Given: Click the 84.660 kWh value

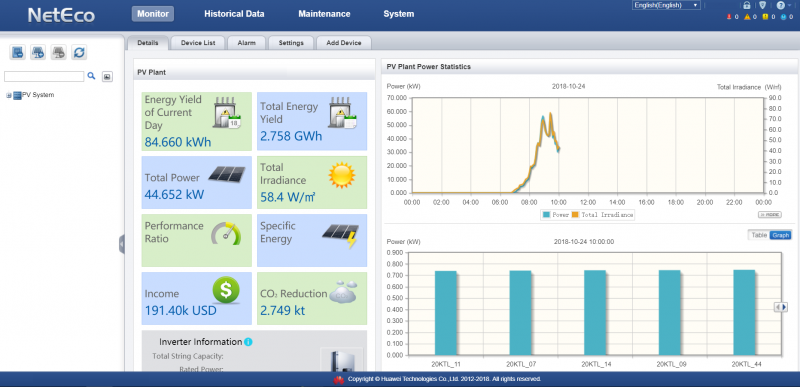Looking at the screenshot, I should pyautogui.click(x=178, y=141).
